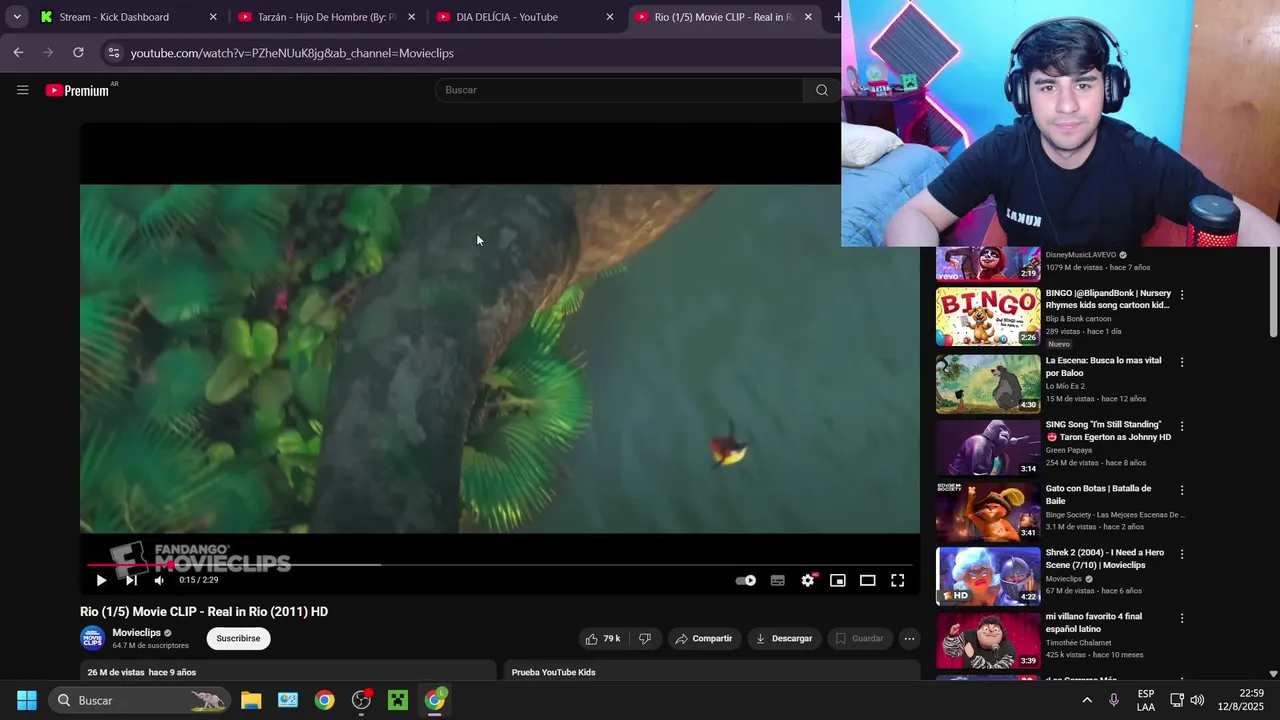
Task: Open the YouTube hamburger guide menu
Action: (x=22, y=90)
